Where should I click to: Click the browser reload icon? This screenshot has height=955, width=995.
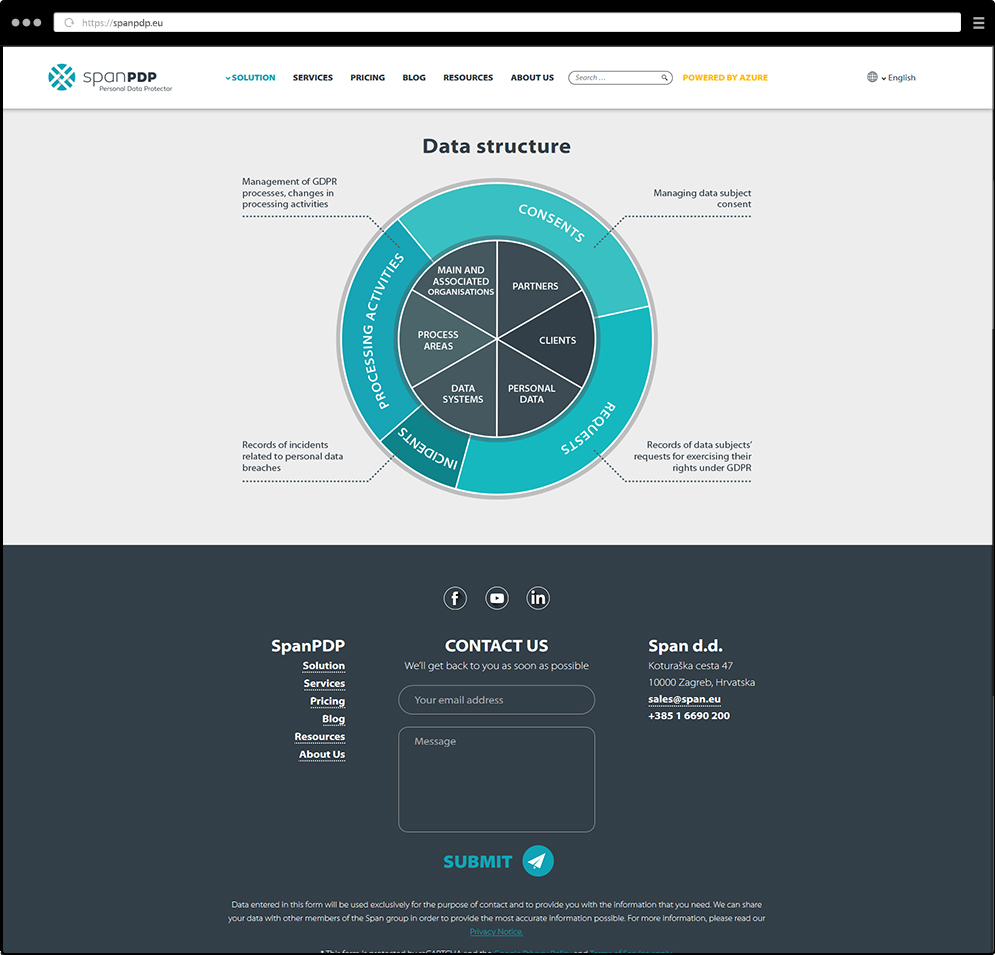pyautogui.click(x=69, y=22)
